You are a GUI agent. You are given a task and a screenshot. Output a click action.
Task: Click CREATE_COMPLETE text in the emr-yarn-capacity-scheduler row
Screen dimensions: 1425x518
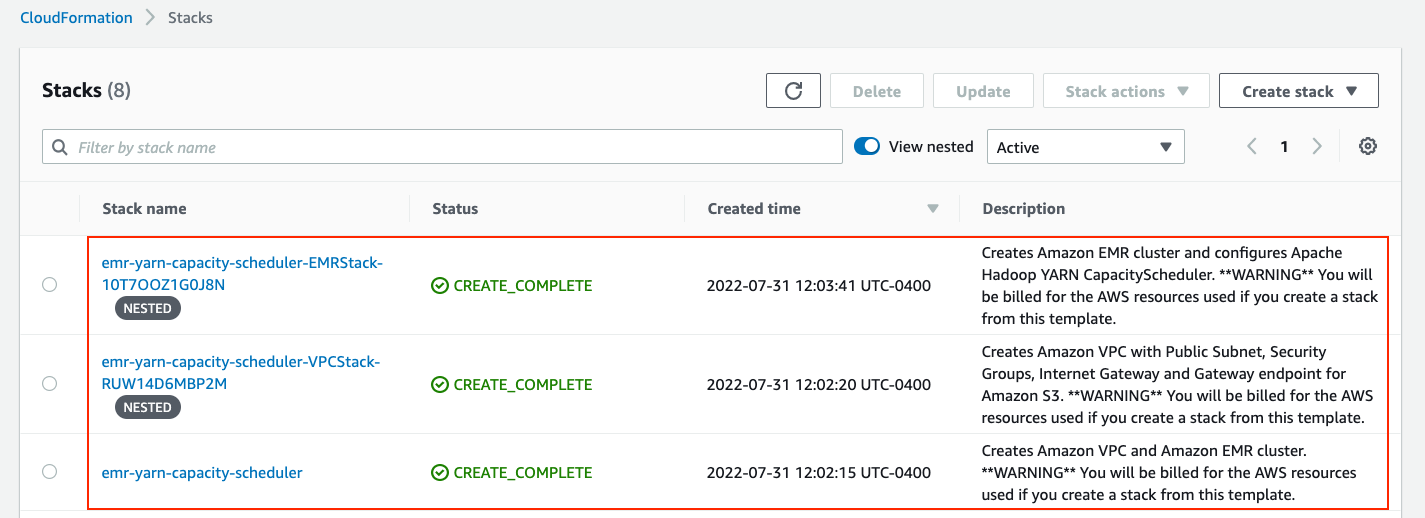pyautogui.click(x=523, y=473)
